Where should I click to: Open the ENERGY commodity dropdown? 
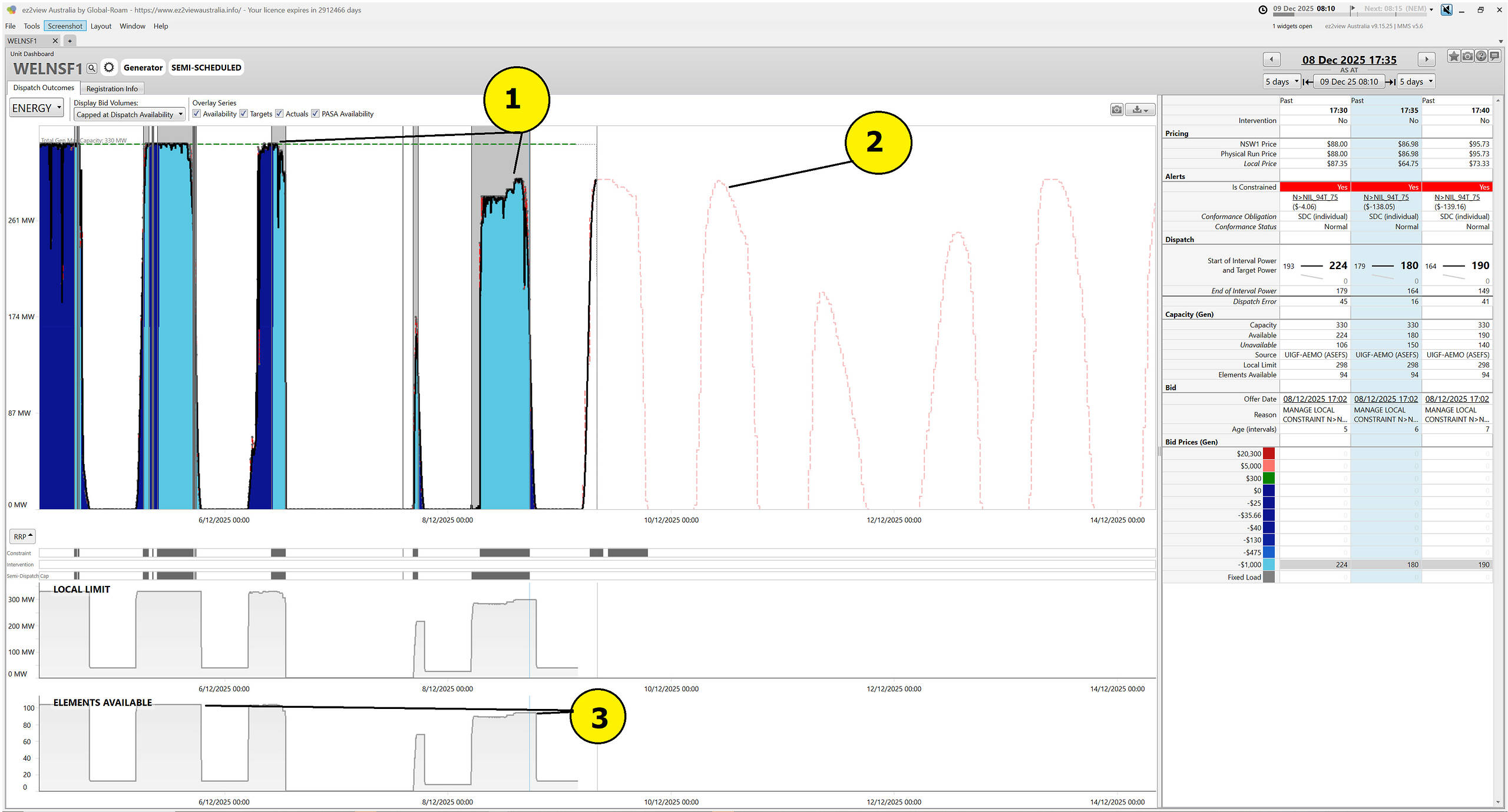(x=37, y=108)
